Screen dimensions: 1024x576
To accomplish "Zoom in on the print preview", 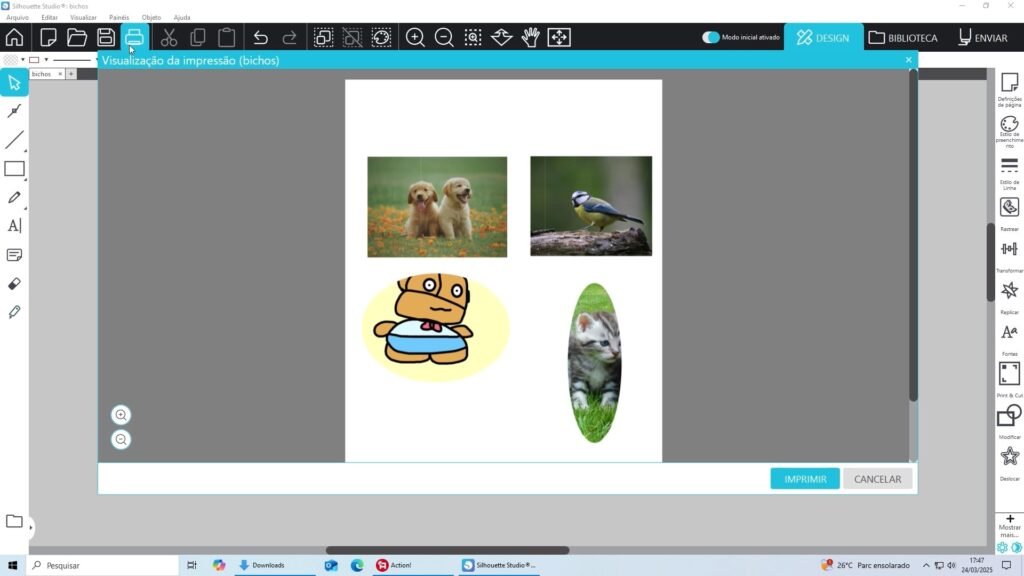I will (121, 415).
